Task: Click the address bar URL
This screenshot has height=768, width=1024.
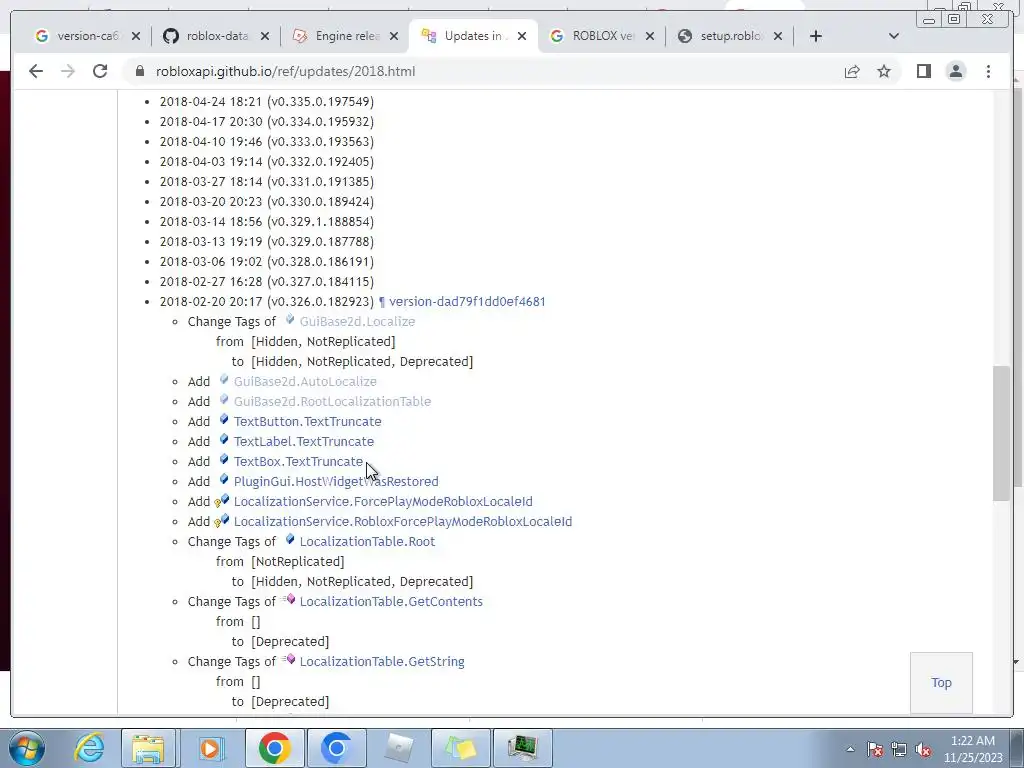Action: click(x=285, y=71)
